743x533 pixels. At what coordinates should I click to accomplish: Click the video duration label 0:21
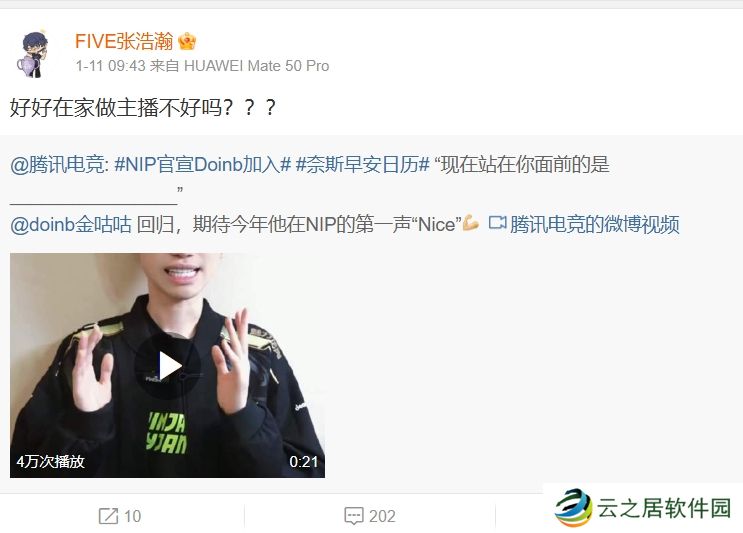pyautogui.click(x=304, y=461)
